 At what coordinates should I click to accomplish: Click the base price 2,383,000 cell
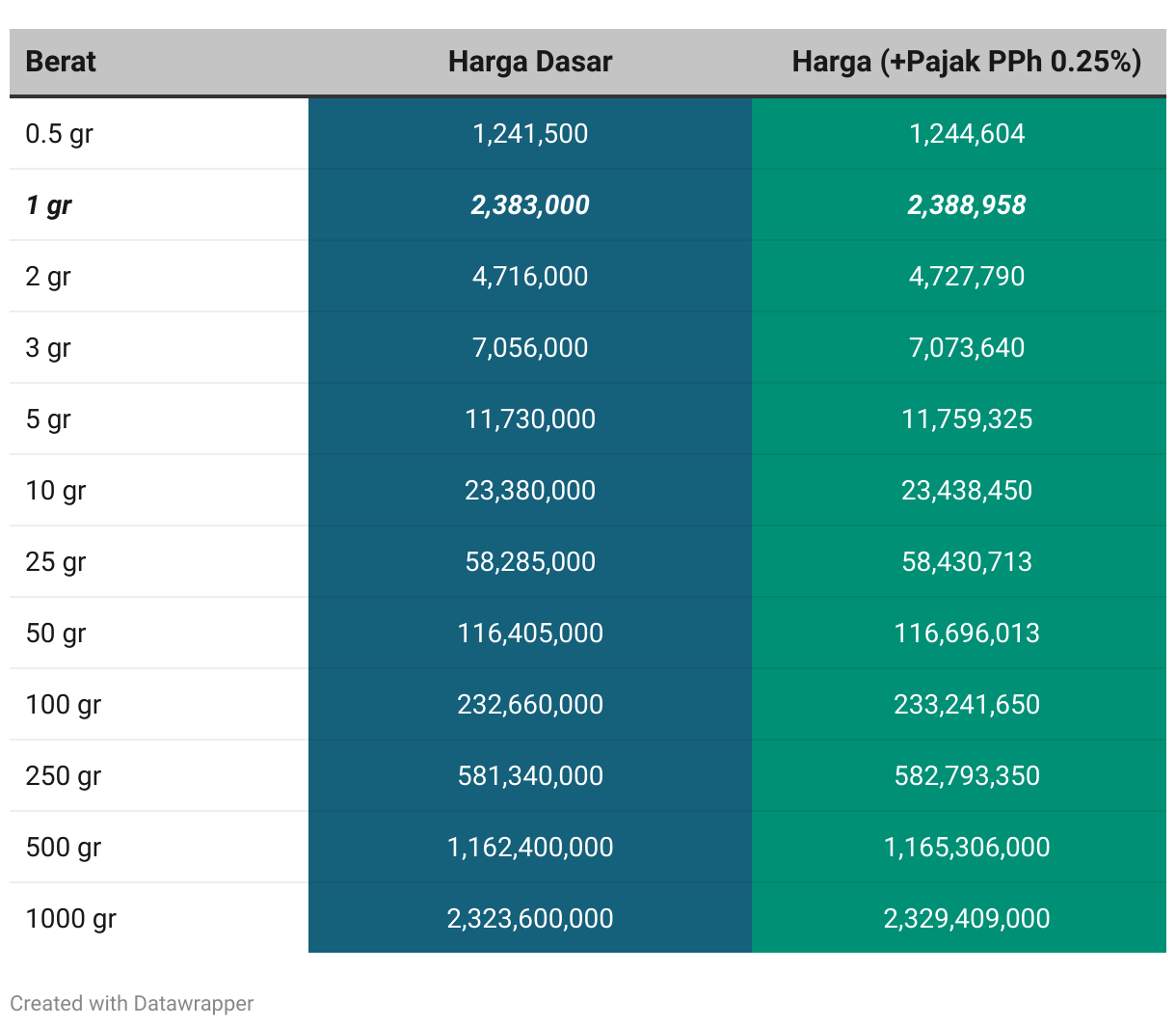coord(530,204)
